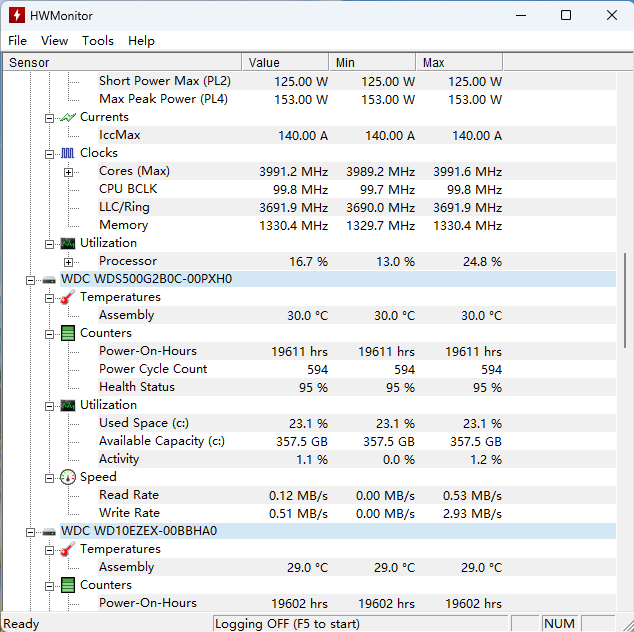Collapse WD10EZEX Temperatures group
The image size is (634, 632).
pos(49,550)
